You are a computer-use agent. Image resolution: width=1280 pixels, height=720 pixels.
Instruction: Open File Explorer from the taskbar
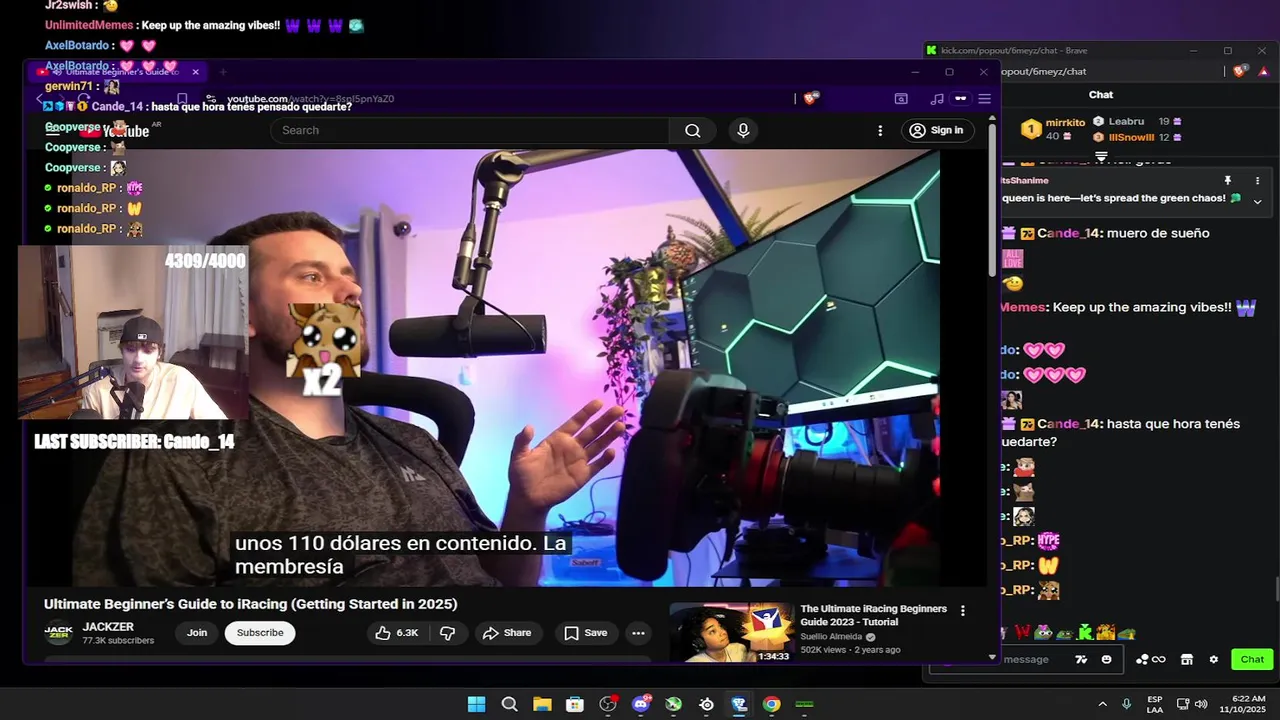[542, 704]
